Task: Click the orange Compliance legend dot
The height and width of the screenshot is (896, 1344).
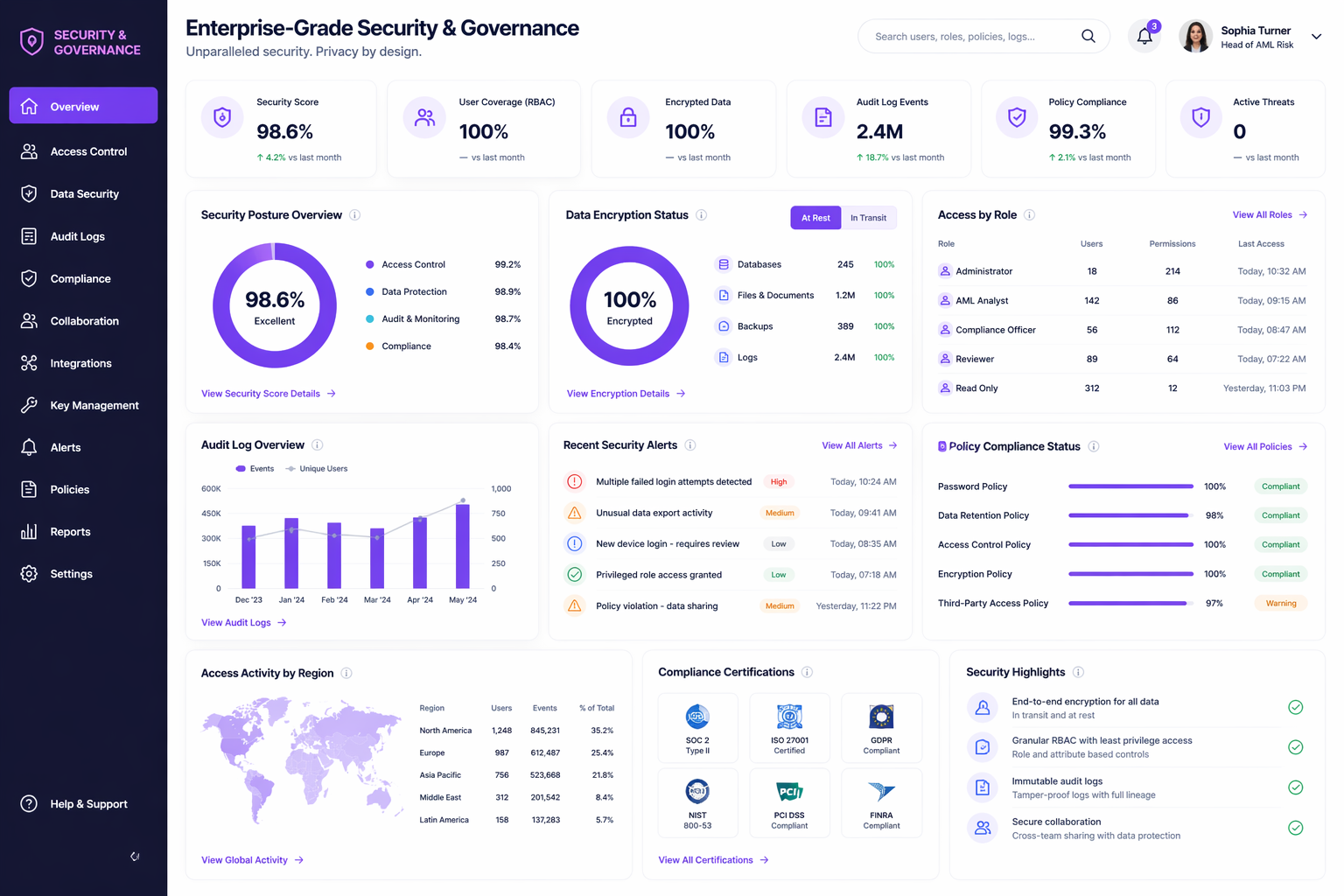Action: tap(370, 346)
